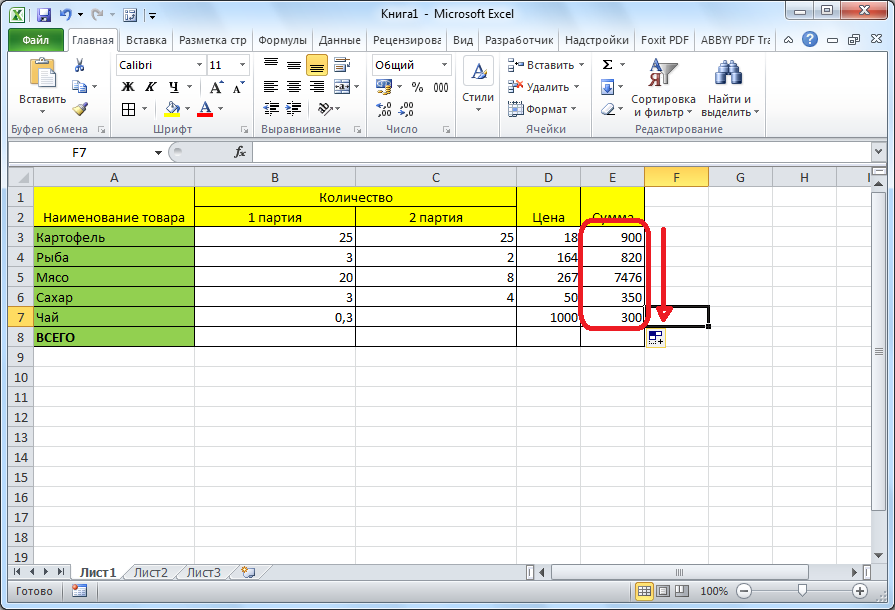Expand the Name Box dropdown arrow
Viewport: 895px width, 610px height.
coord(158,152)
